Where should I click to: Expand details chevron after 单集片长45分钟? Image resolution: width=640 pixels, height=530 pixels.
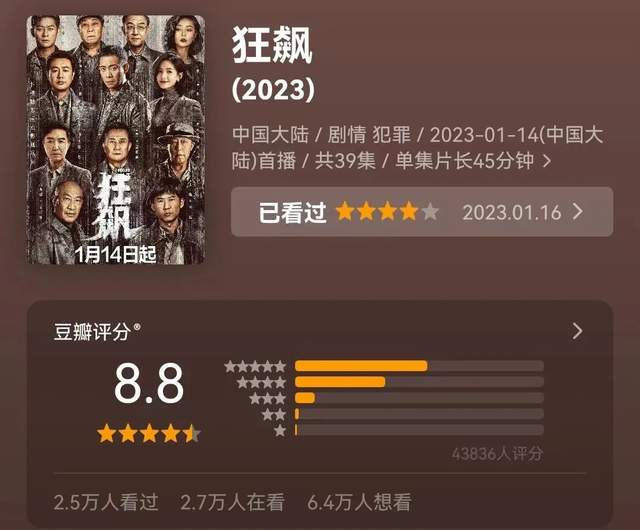click(547, 161)
